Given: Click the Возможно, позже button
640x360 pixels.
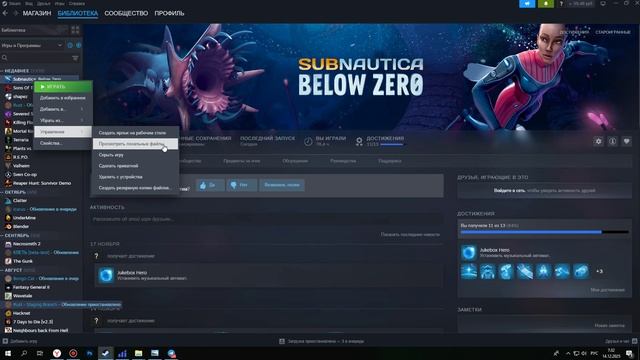Looking at the screenshot, I should click(282, 185).
